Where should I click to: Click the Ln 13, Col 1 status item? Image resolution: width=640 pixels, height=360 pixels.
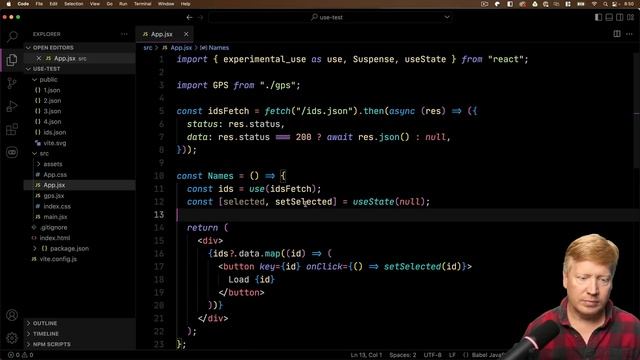point(366,355)
